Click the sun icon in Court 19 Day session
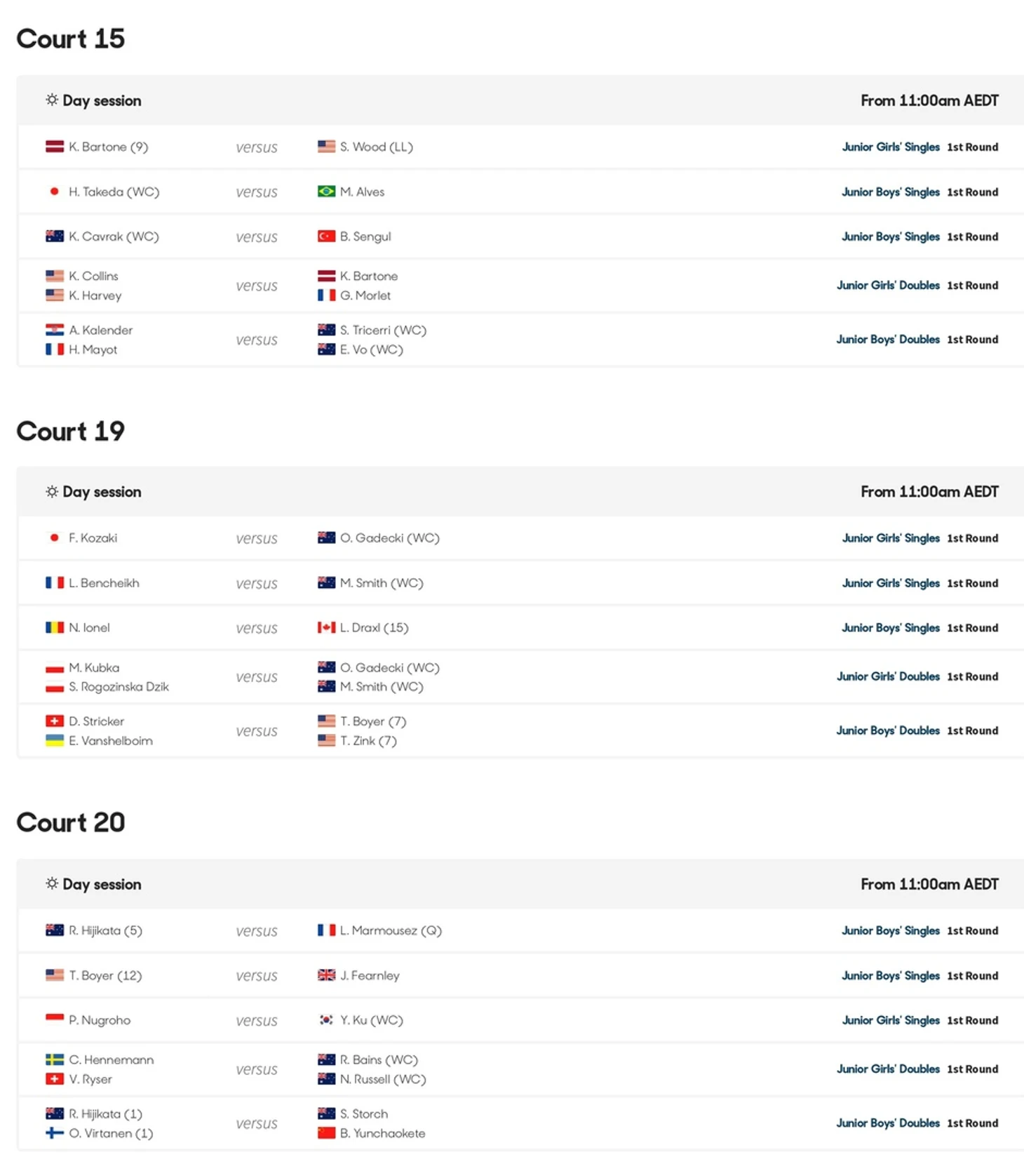The image size is (1024, 1176). pyautogui.click(x=52, y=491)
